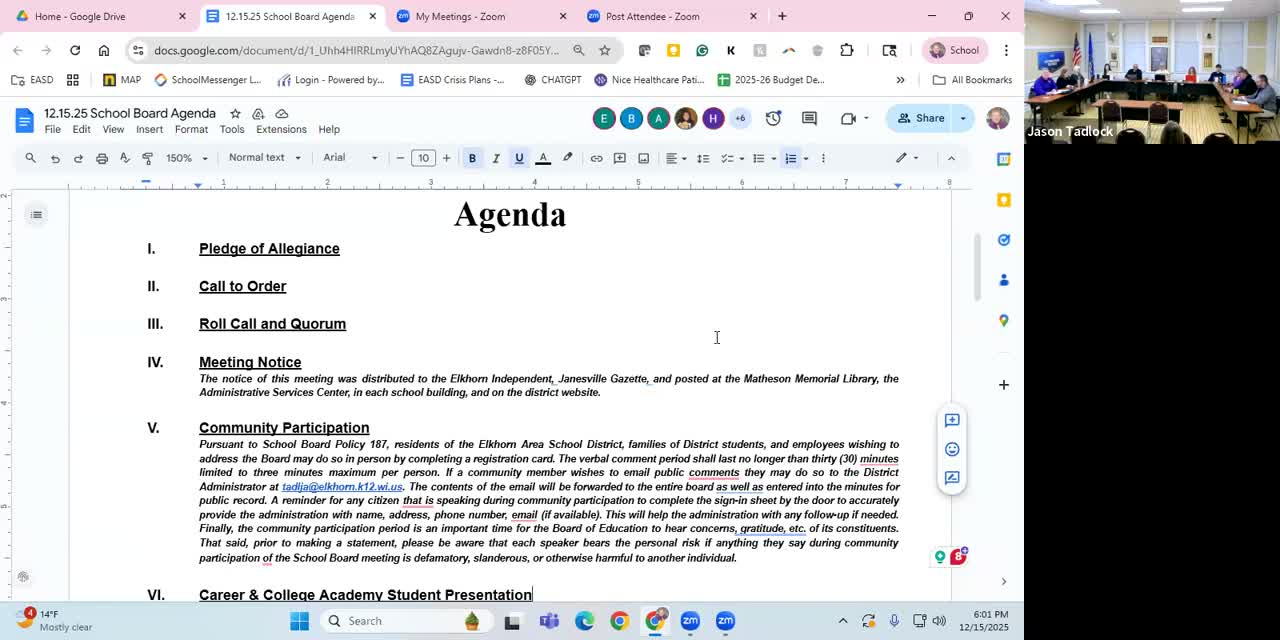
Task: Open Google Keep in the side panel
Action: 1004,200
